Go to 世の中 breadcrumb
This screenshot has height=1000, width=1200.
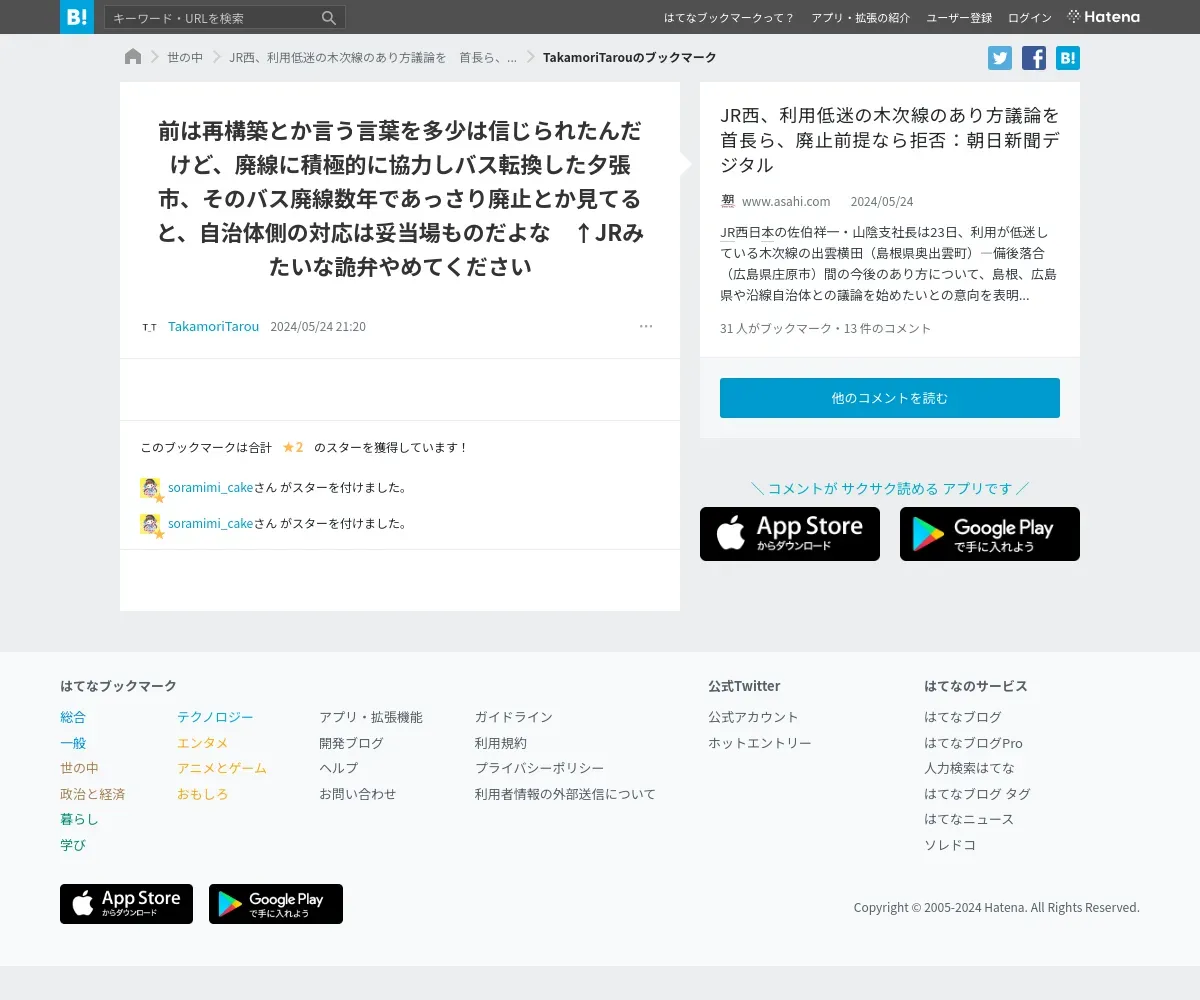[185, 58]
